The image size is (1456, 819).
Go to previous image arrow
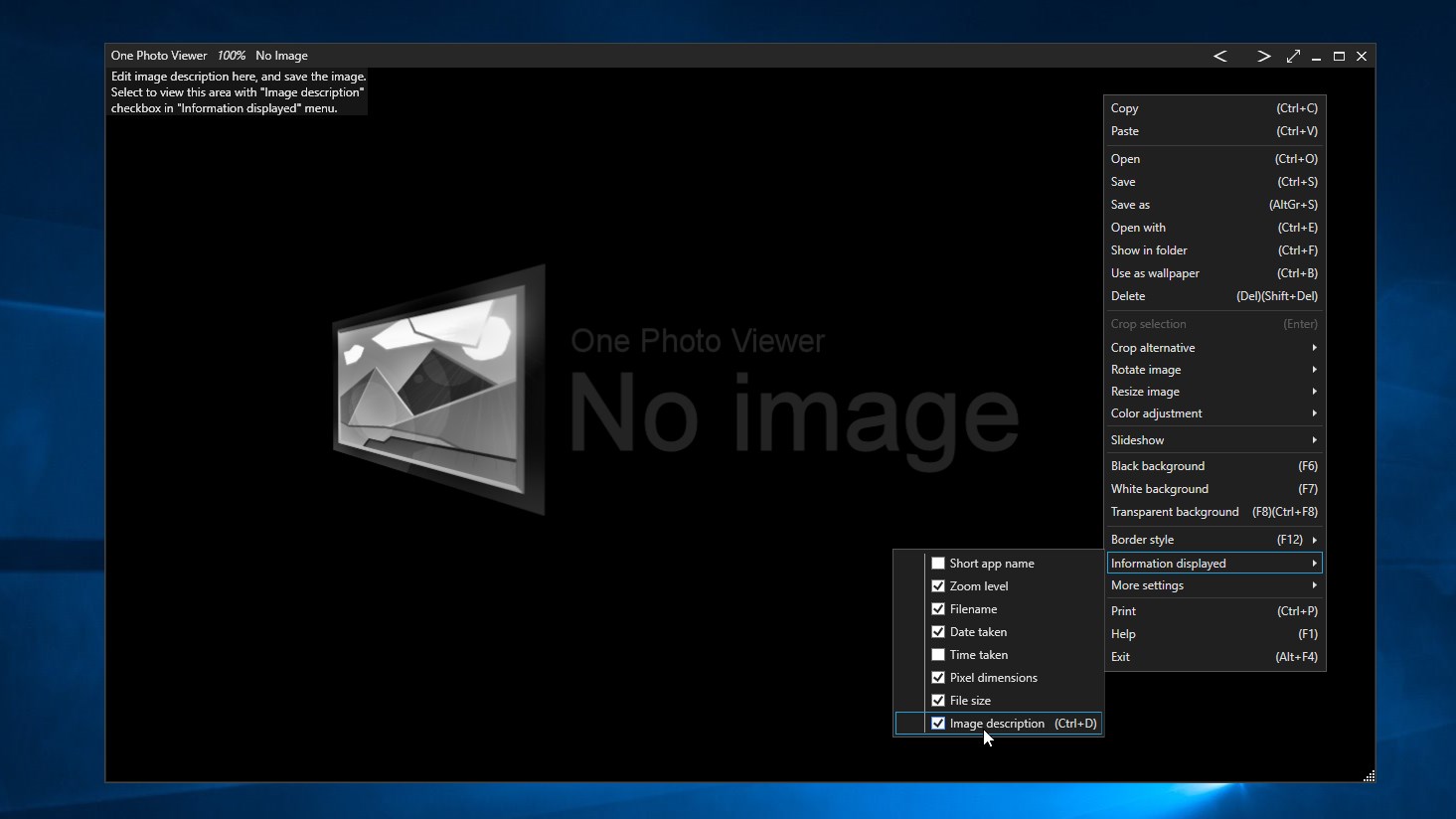tap(1220, 57)
